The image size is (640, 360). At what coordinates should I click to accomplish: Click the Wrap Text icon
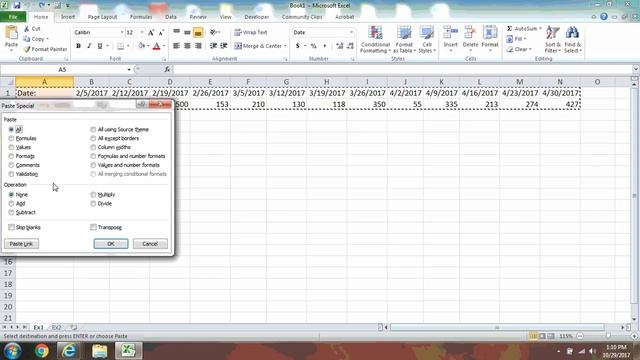tap(238, 32)
